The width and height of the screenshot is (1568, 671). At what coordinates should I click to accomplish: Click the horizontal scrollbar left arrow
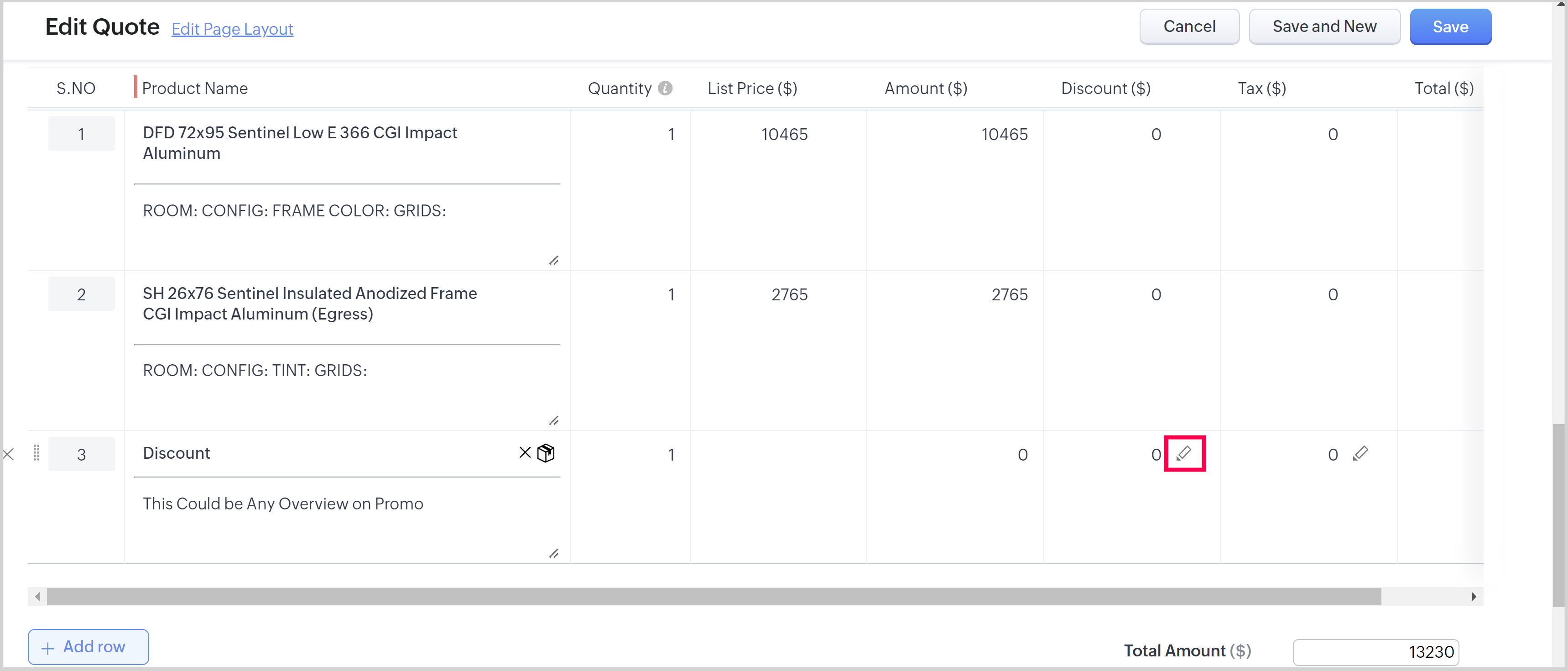[x=38, y=597]
